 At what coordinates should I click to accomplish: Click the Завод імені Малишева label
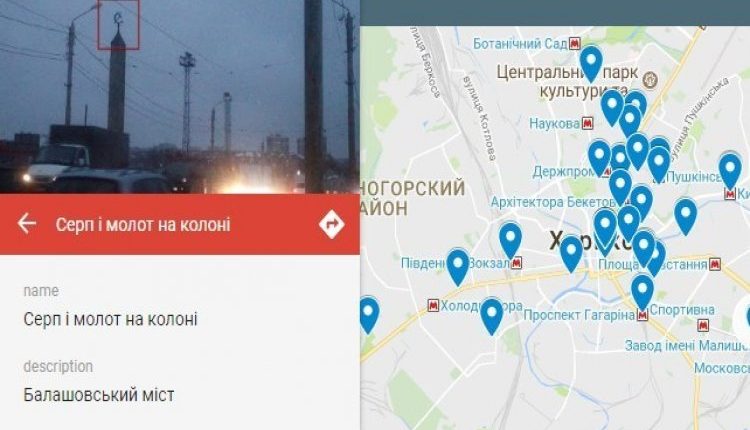click(687, 345)
